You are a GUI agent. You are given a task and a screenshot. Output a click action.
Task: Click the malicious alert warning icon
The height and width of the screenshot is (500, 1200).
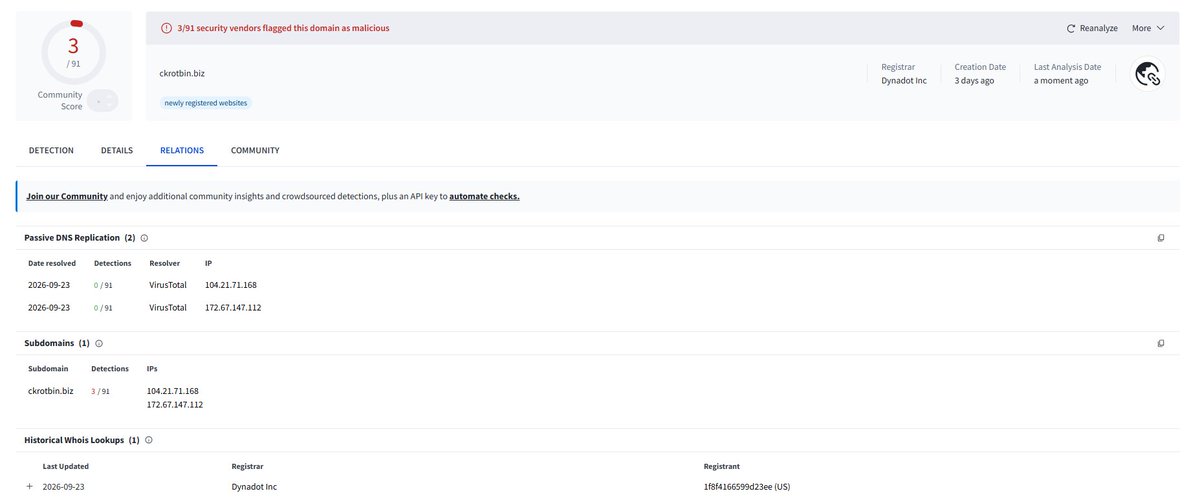(x=167, y=28)
